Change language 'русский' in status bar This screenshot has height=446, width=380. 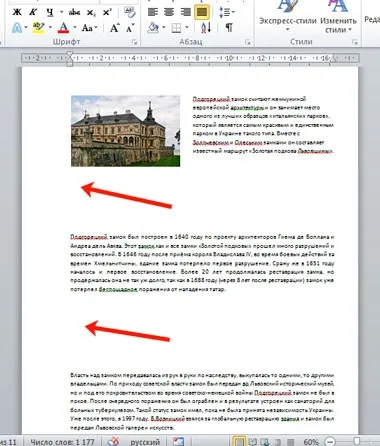pos(145,442)
